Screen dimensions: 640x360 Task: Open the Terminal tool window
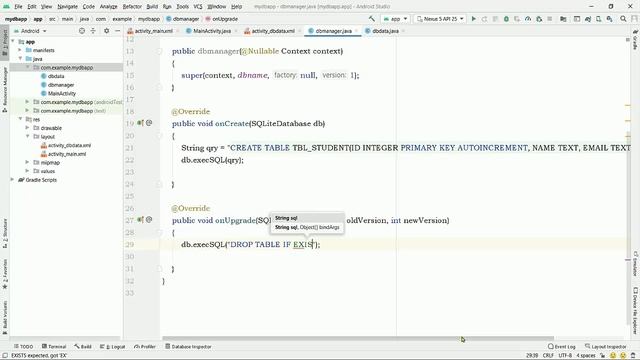tap(54, 347)
